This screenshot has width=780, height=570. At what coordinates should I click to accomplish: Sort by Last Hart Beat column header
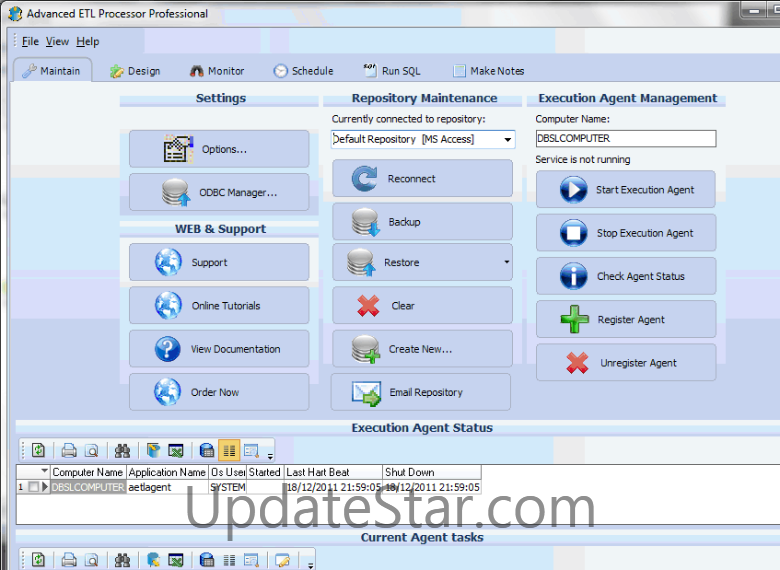click(x=333, y=472)
